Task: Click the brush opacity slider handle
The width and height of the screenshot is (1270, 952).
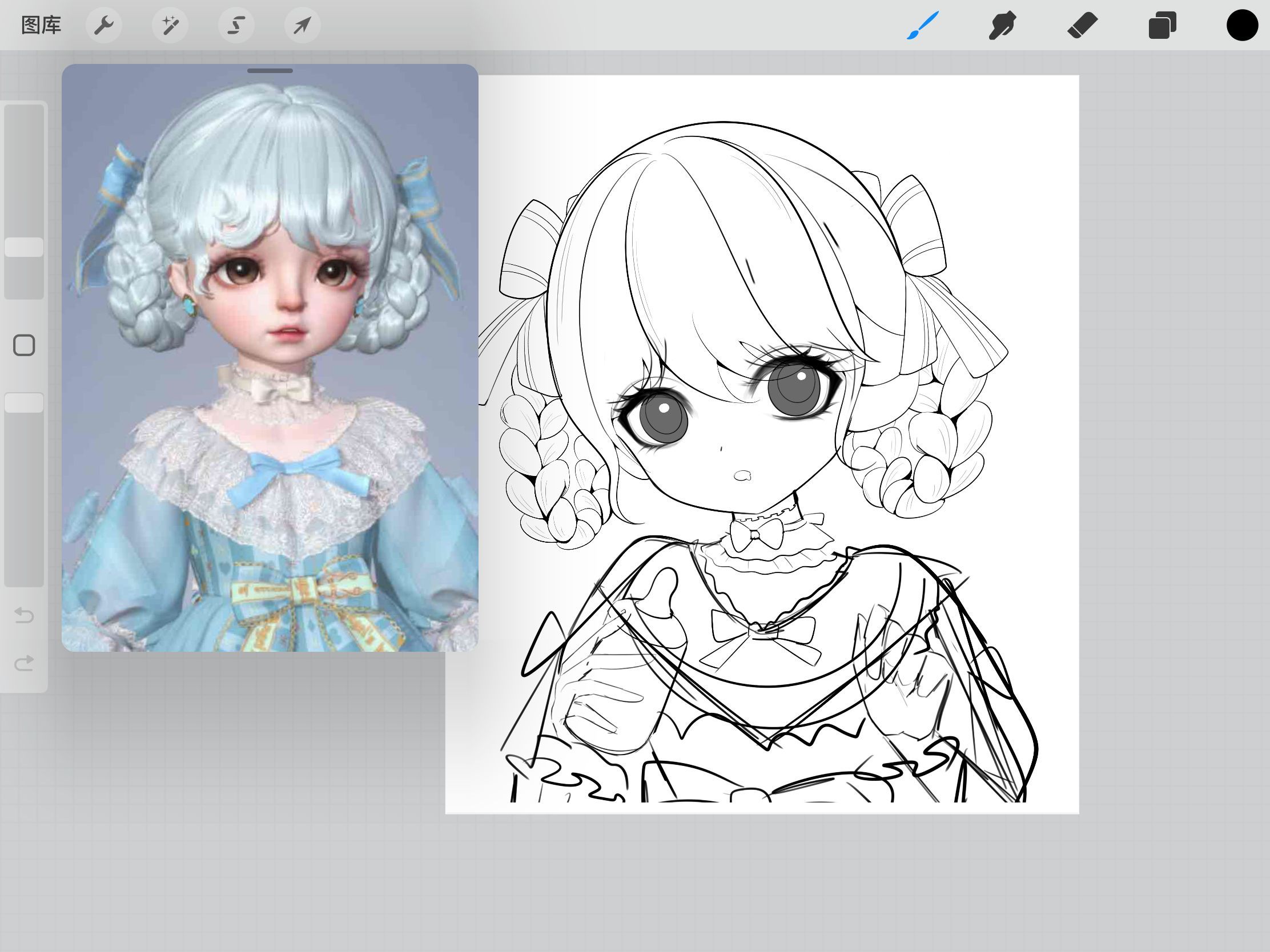Action: pos(24,402)
